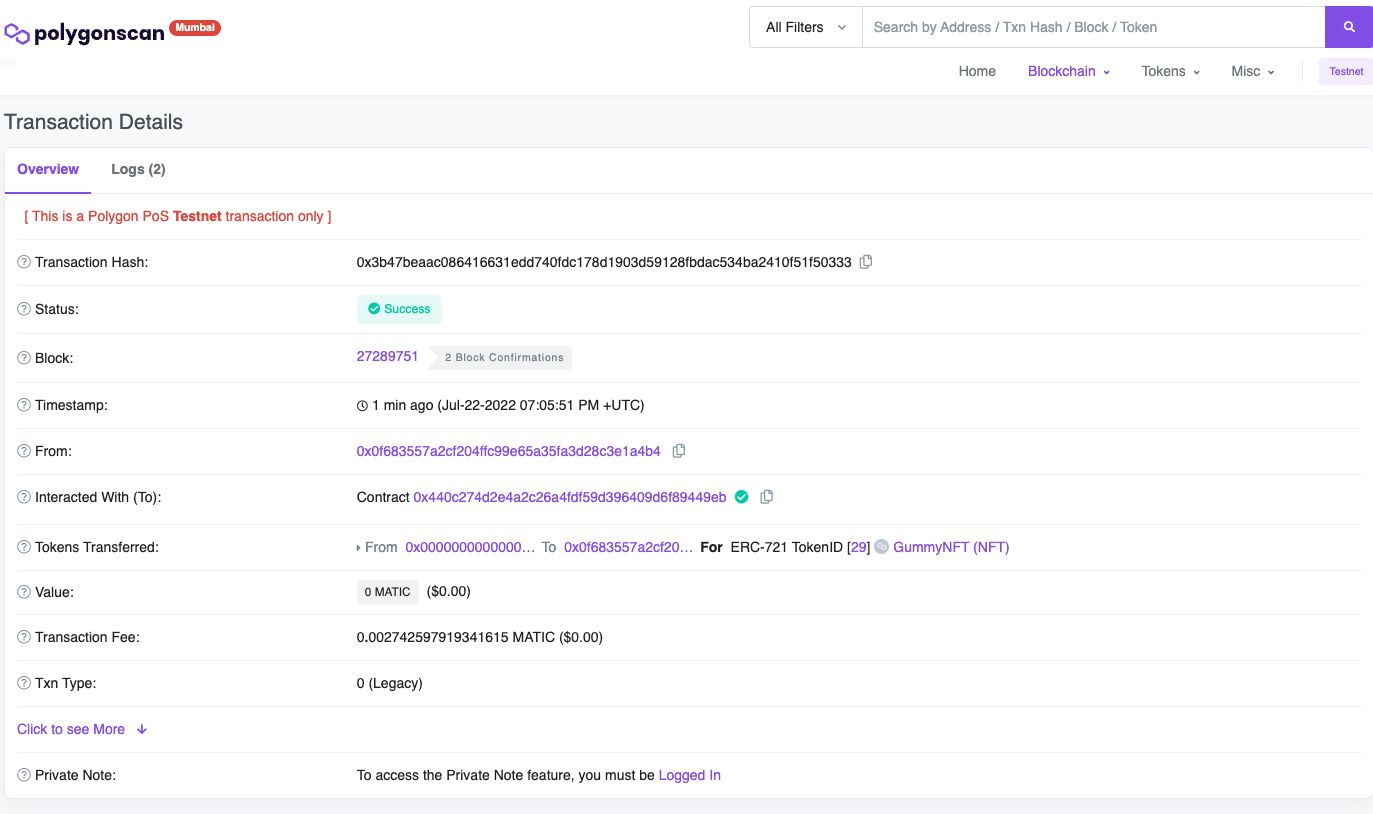Click the down arrow after Click to see More
The image size is (1373, 814).
(141, 729)
